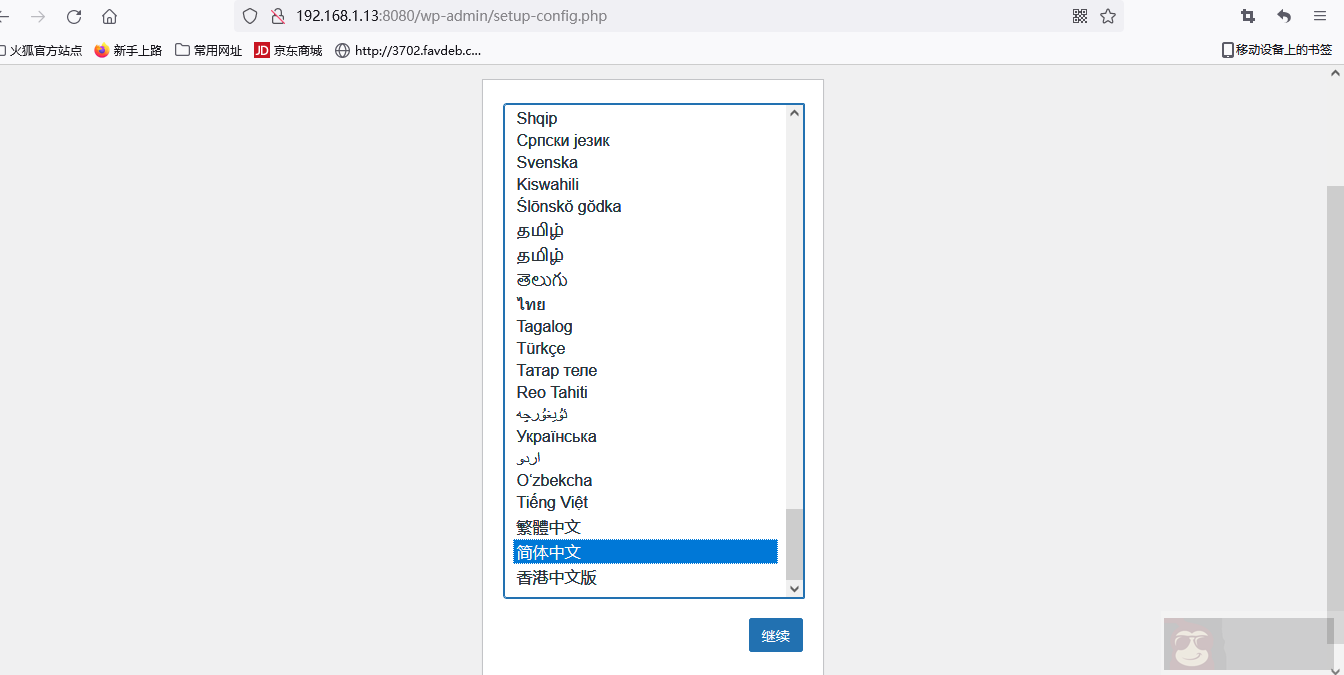Open the browser hamburger menu
Viewport: 1344px width, 675px height.
click(1320, 16)
